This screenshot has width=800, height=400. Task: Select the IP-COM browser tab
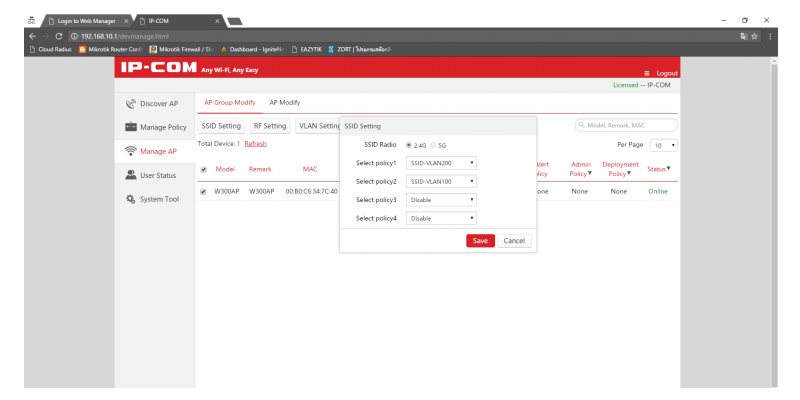point(179,21)
